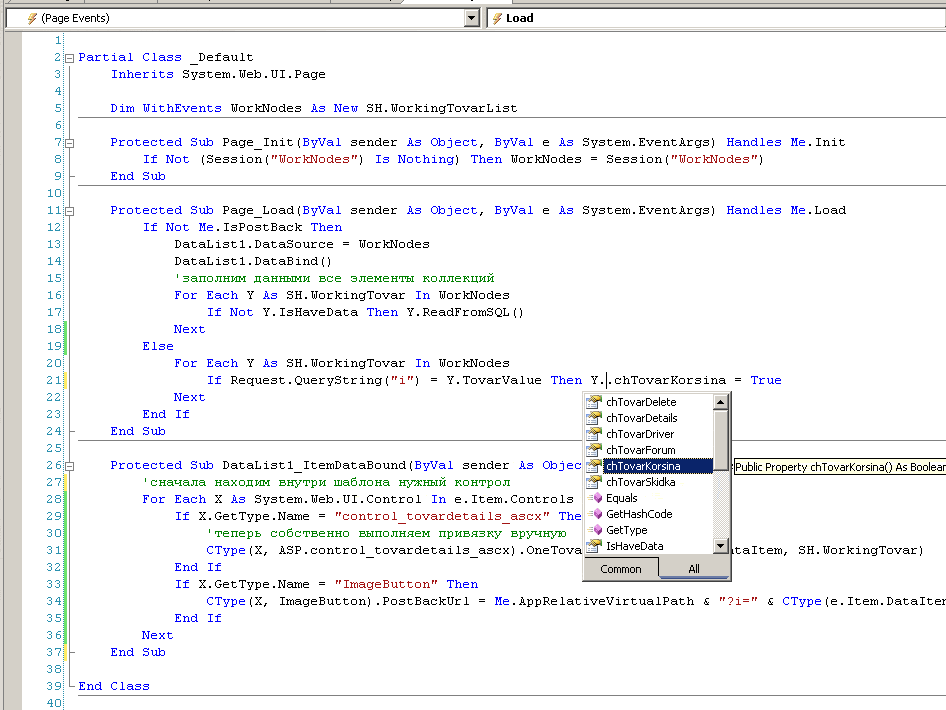Click Page_Load in the sub declaration

pyautogui.click(x=258, y=211)
